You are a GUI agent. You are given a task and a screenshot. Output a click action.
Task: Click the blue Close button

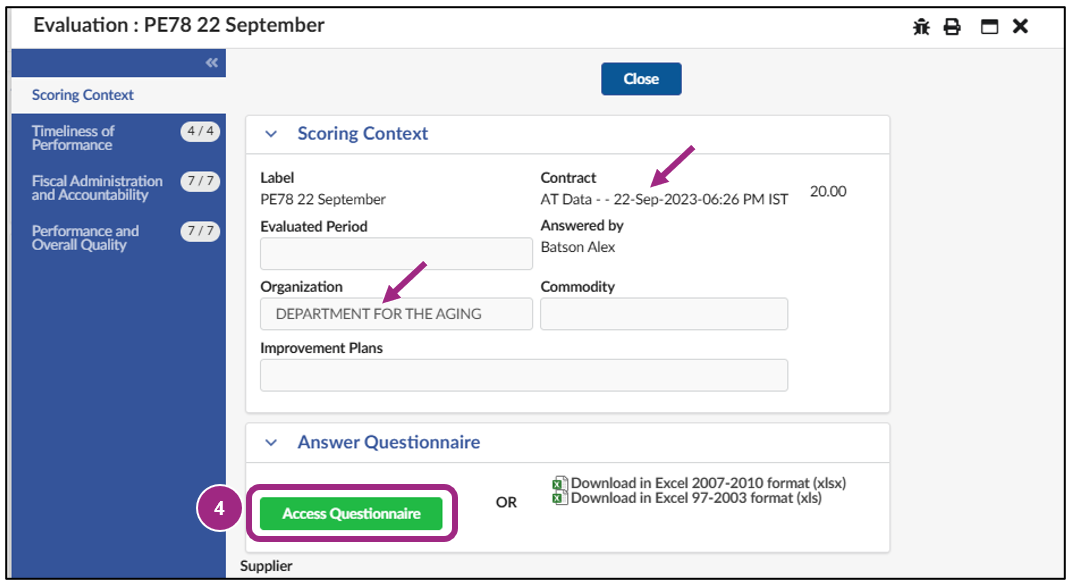[x=641, y=78]
